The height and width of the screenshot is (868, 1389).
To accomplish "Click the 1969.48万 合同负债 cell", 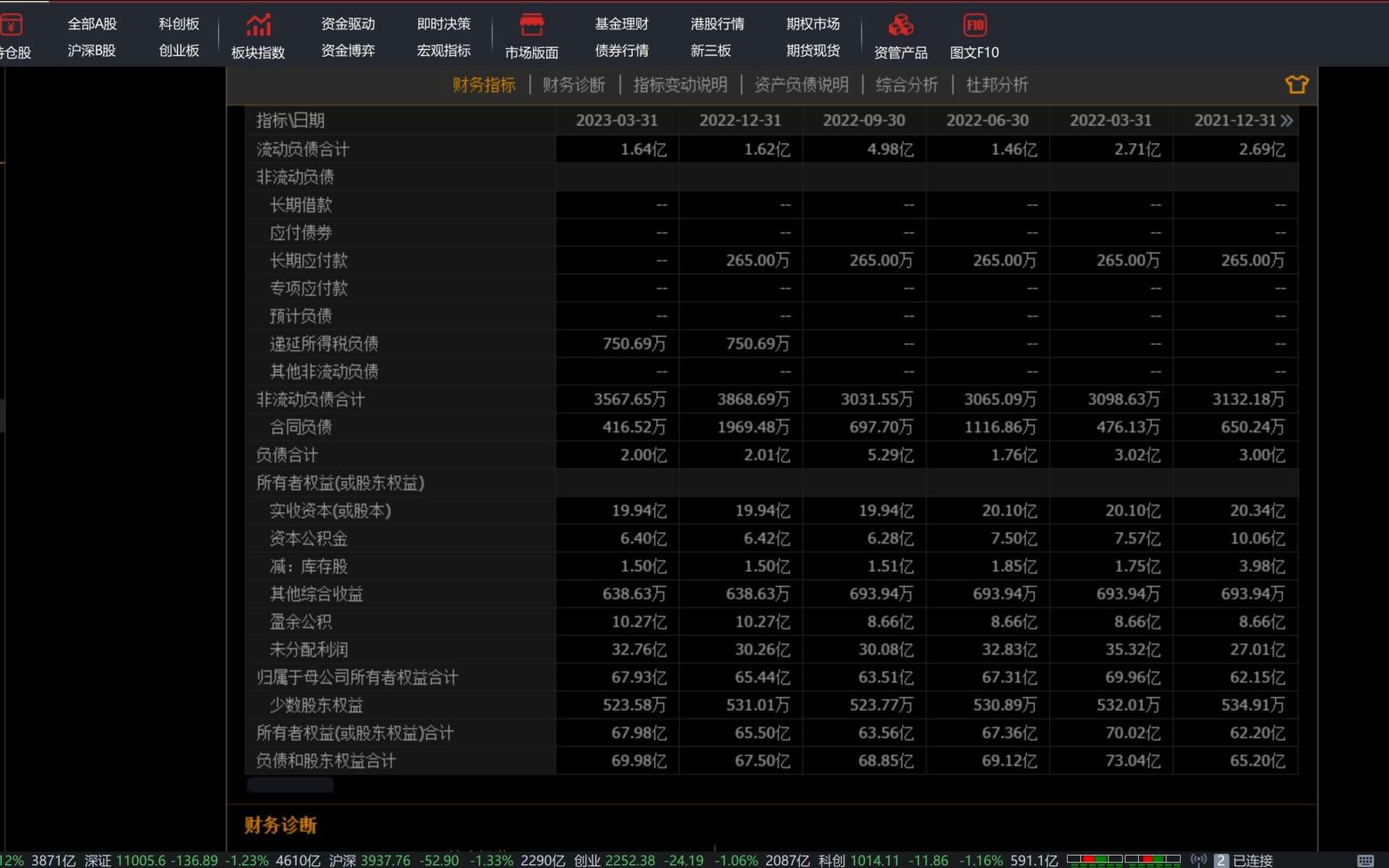I will pos(754,427).
